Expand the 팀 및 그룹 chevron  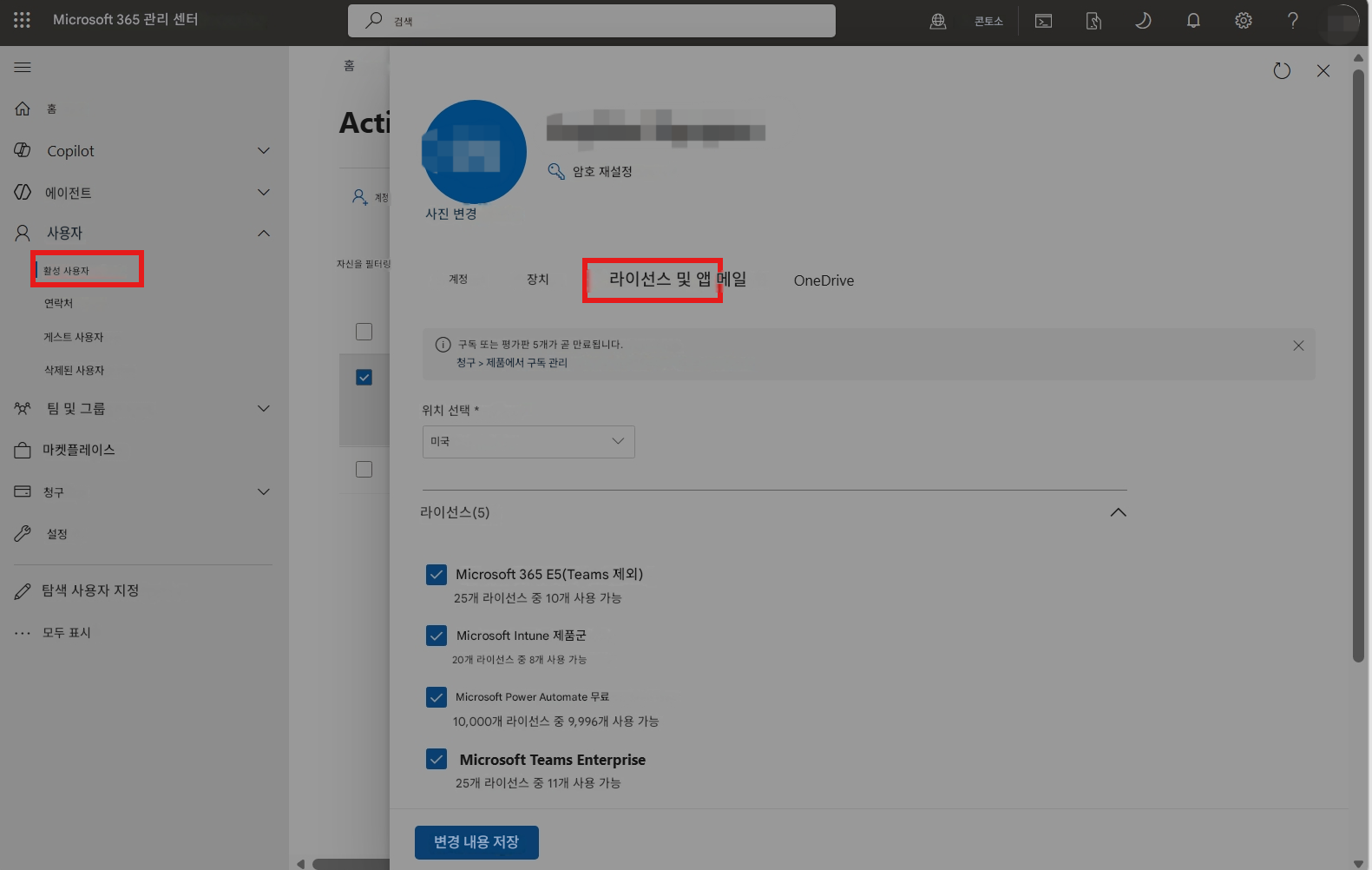pos(264,408)
